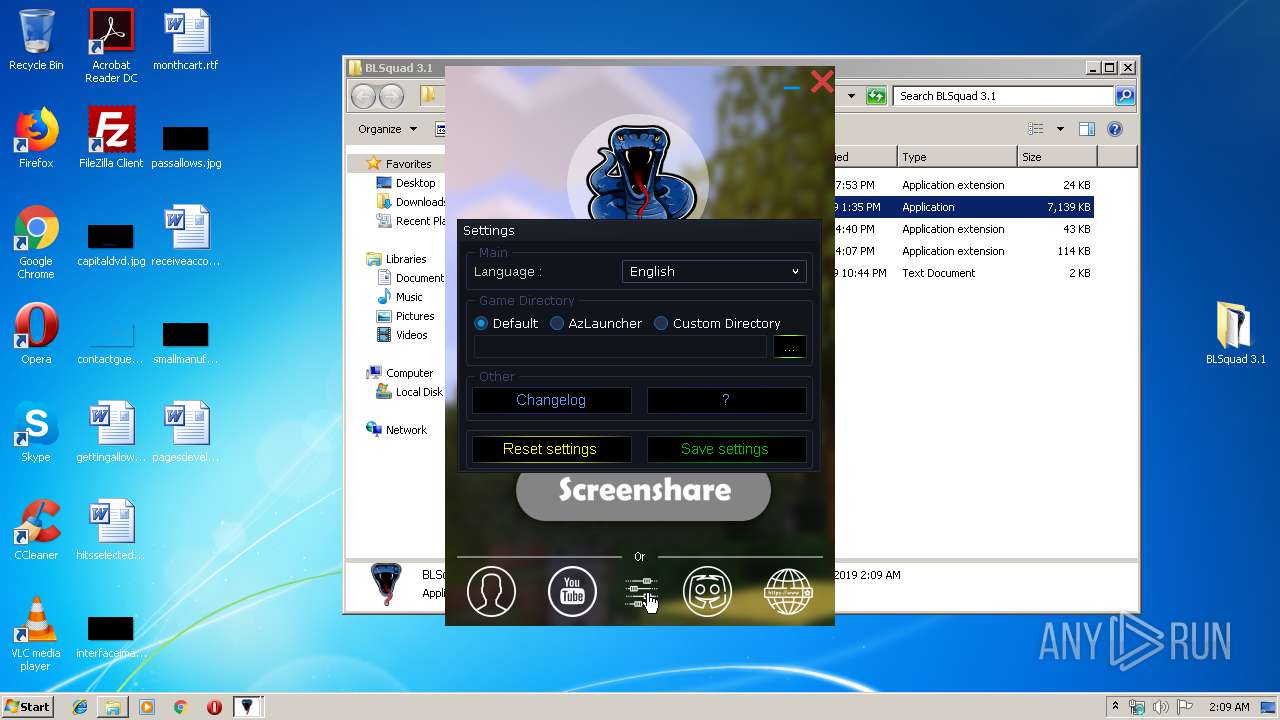Select Videos library in the navigation pane
This screenshot has height=720, width=1280.
[x=402, y=335]
